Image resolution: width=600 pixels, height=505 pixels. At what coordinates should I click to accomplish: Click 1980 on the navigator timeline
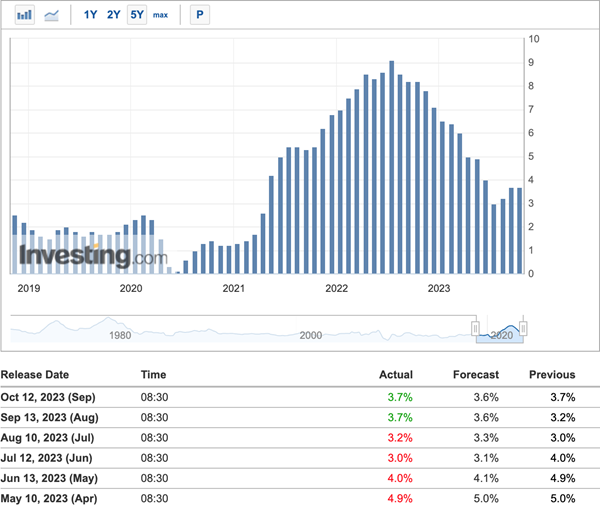click(121, 336)
